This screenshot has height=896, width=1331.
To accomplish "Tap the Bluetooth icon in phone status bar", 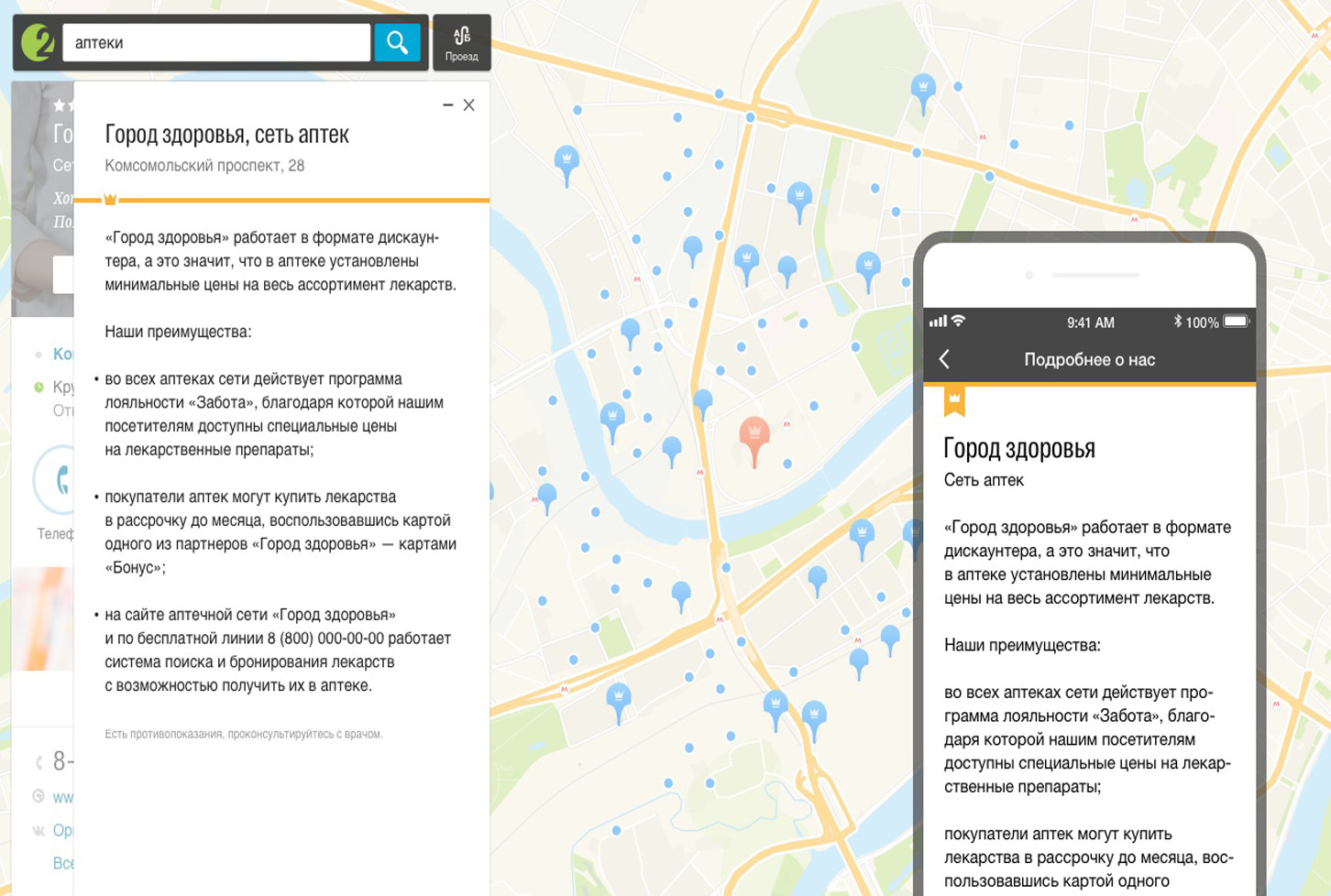I will (x=1177, y=322).
